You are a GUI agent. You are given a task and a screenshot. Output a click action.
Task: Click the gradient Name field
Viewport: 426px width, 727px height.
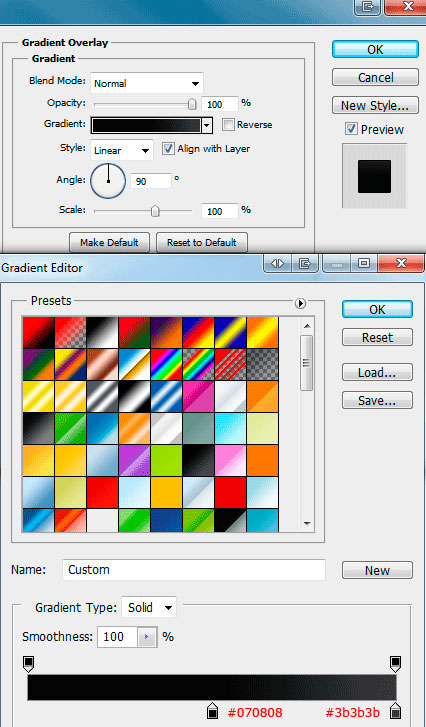[x=194, y=570]
